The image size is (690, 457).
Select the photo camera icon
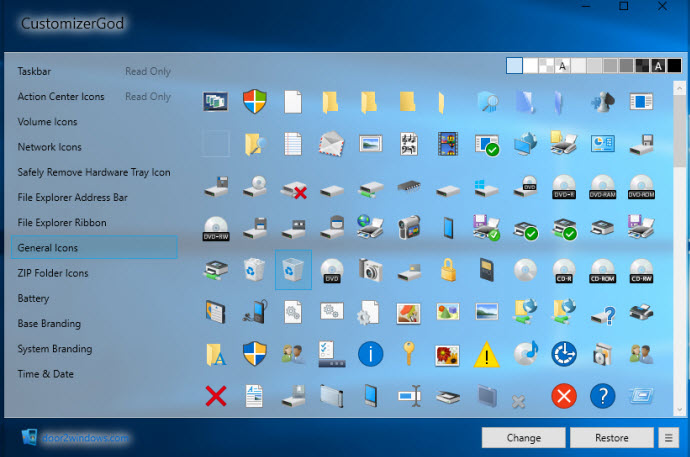point(371,270)
